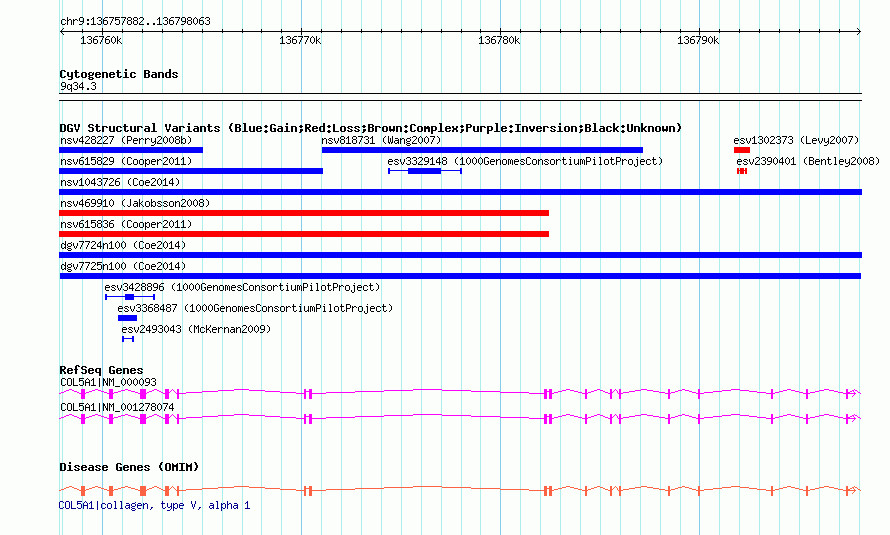Open COL5A1|collagen, type V, alpha 1 link
This screenshot has height=535, width=890.
154,505
